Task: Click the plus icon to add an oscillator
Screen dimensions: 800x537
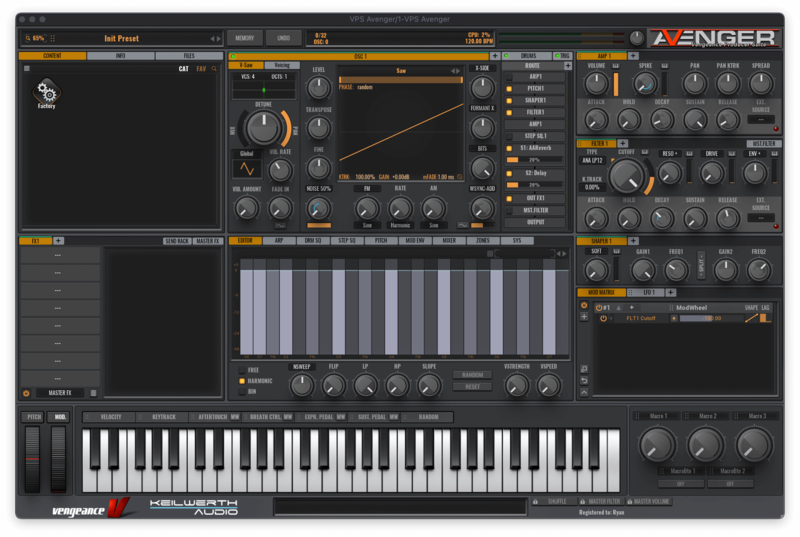Action: (496, 57)
